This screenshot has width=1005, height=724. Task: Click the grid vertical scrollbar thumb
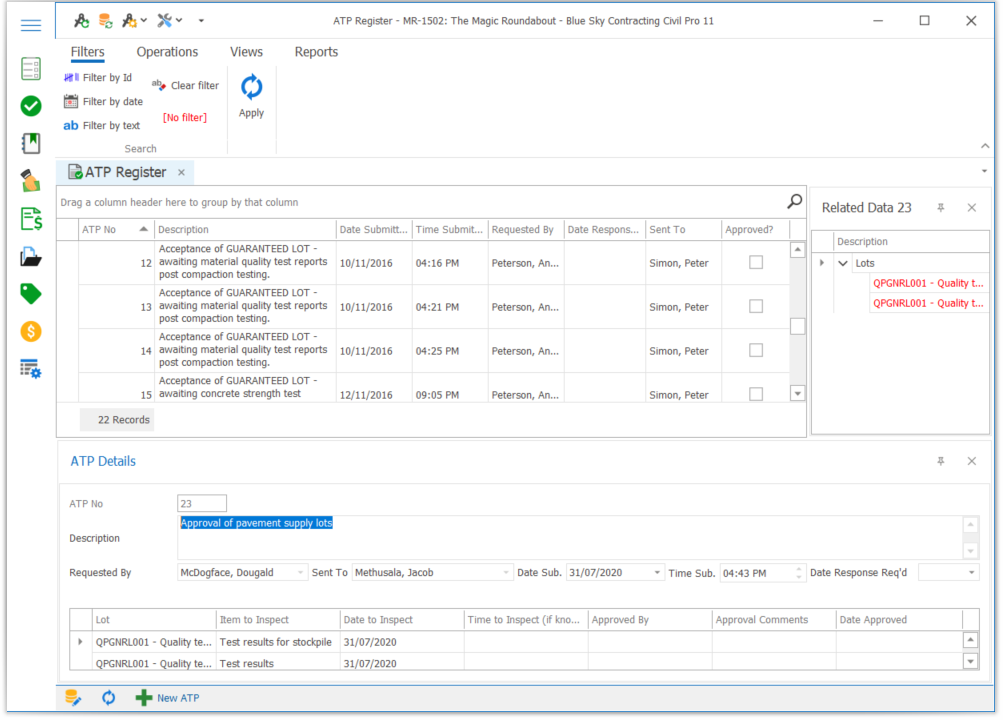(x=797, y=326)
